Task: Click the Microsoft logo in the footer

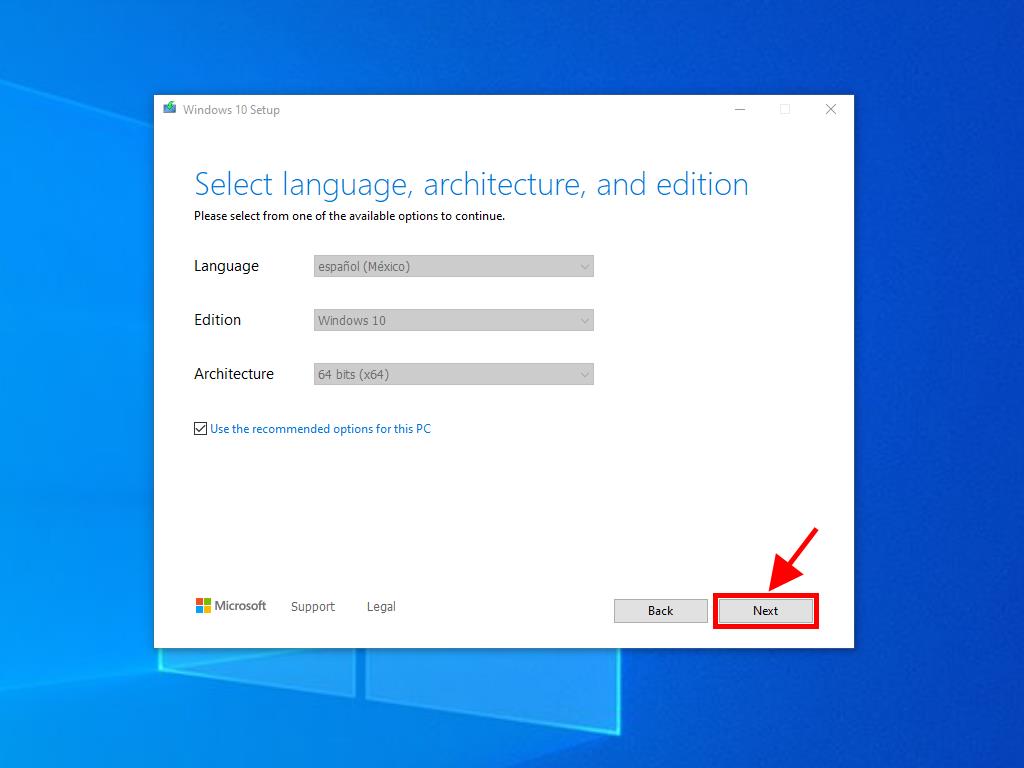Action: click(231, 606)
